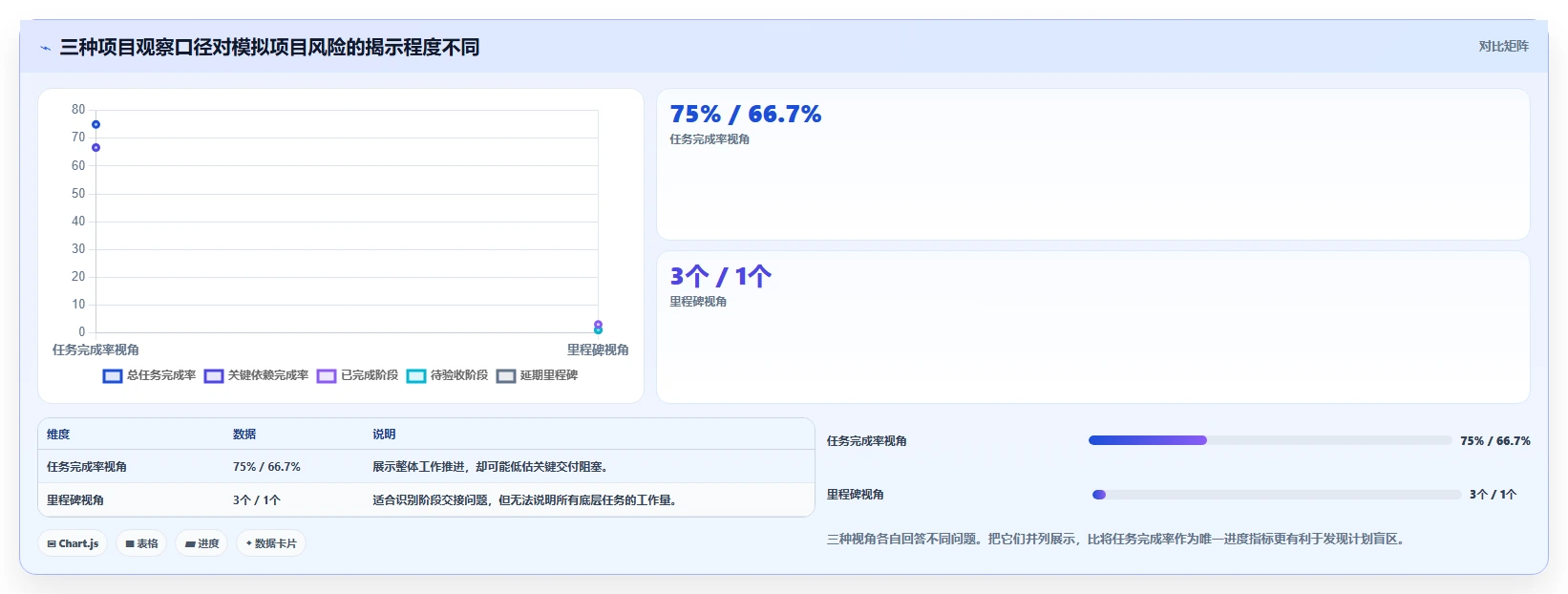The image size is (1568, 594).
Task: Toggle the 延期里程碑 legend series
Action: [x=538, y=375]
